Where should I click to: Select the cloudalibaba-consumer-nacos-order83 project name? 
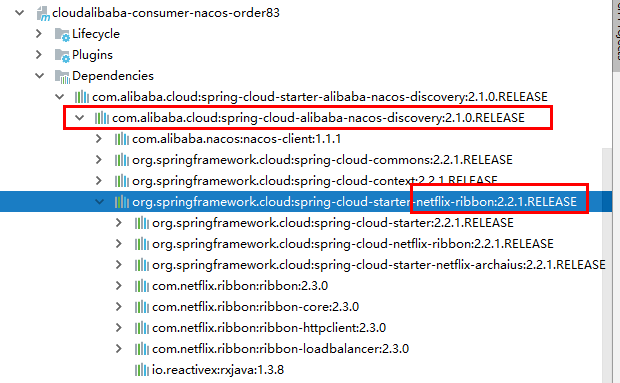pos(166,13)
